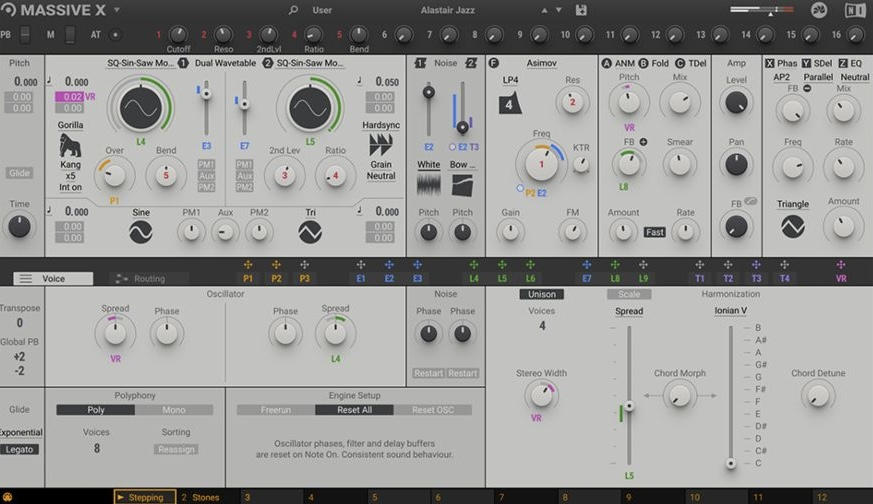Open the Asimov filter type selector
This screenshot has height=504, width=873.
541,62
